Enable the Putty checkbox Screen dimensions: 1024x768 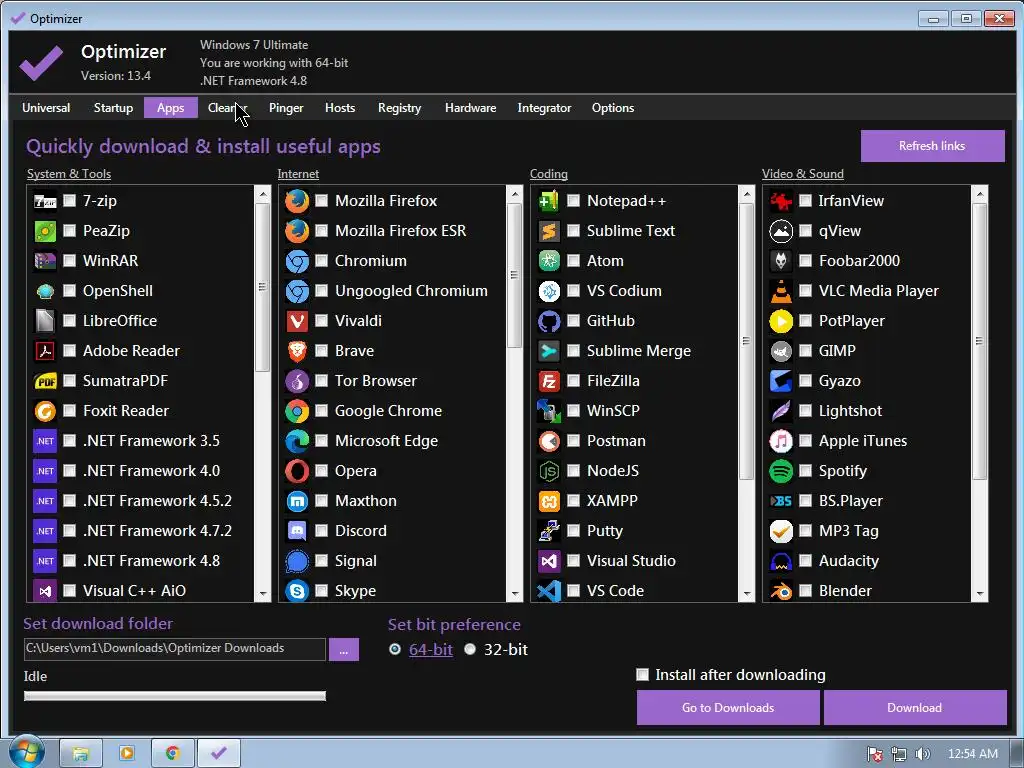[573, 530]
